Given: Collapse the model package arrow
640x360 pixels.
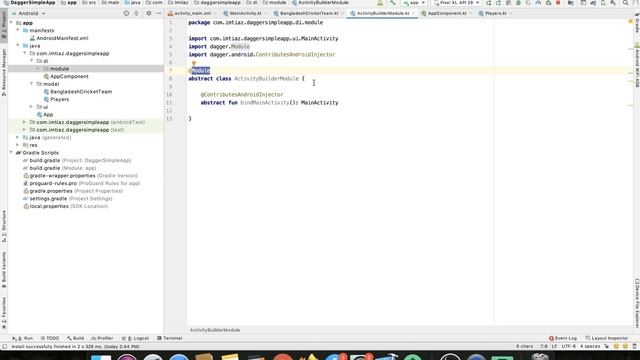Looking at the screenshot, I should [x=32, y=84].
